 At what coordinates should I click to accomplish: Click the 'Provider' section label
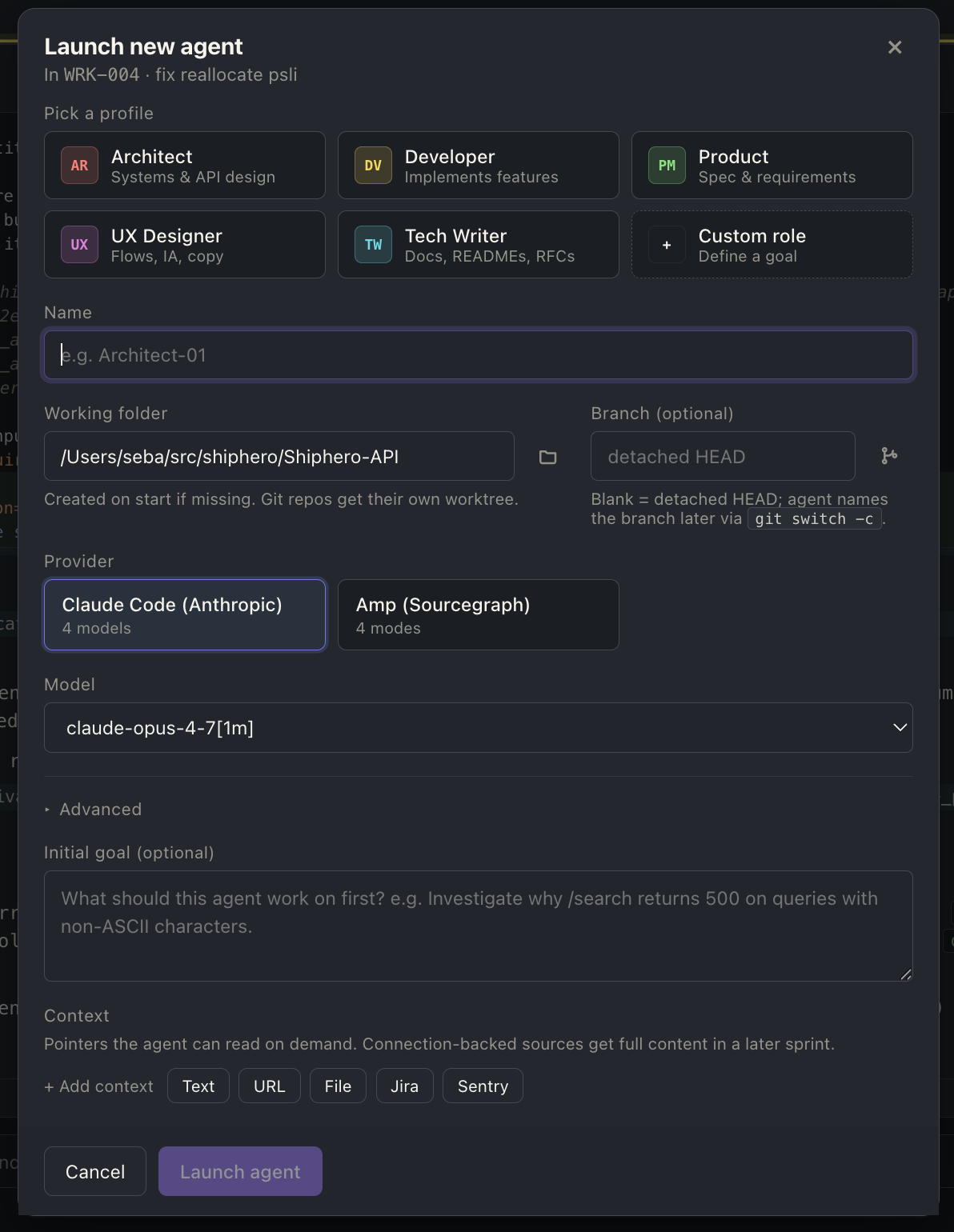pos(78,562)
